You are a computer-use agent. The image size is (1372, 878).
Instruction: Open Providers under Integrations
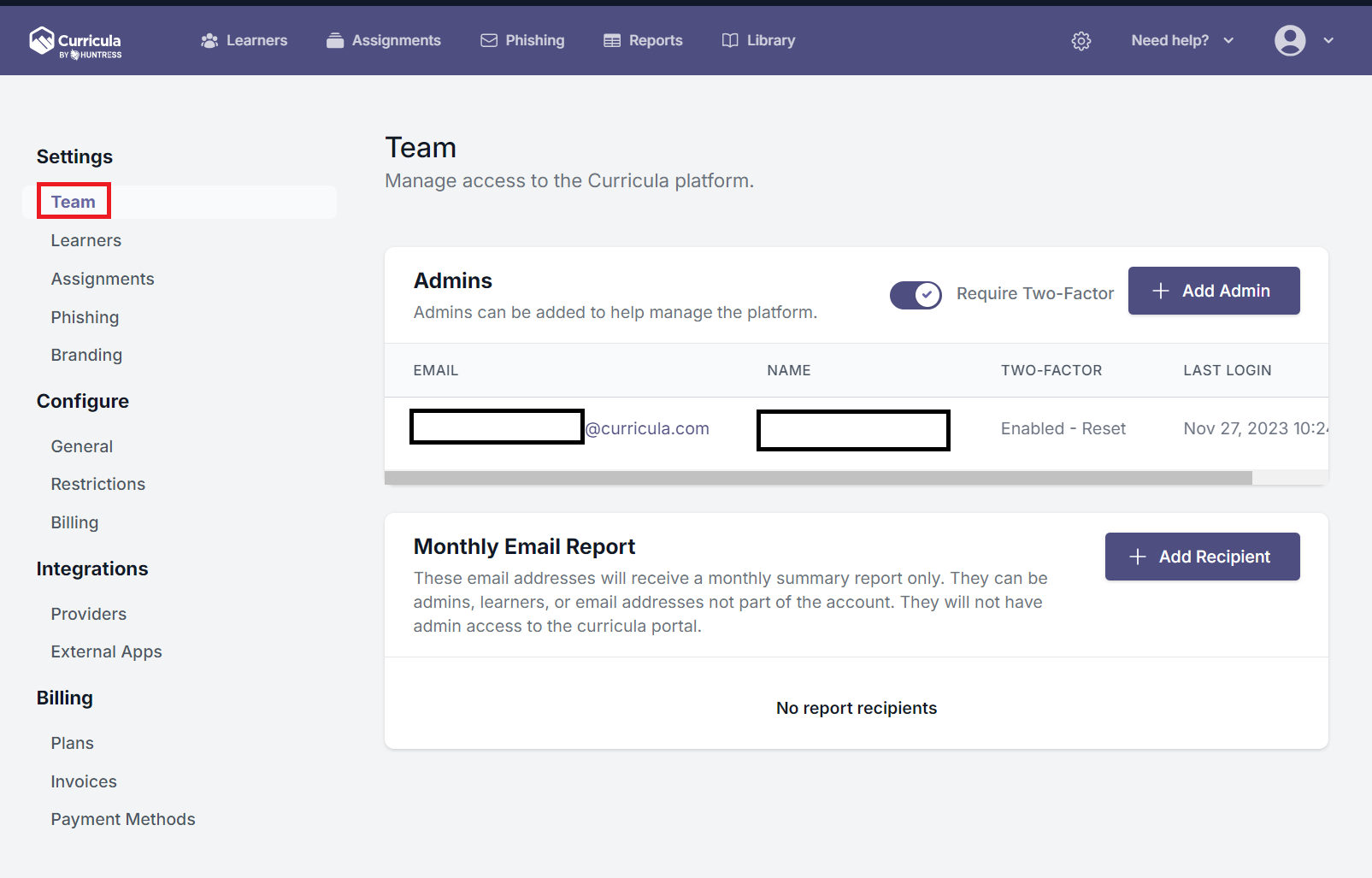[89, 614]
